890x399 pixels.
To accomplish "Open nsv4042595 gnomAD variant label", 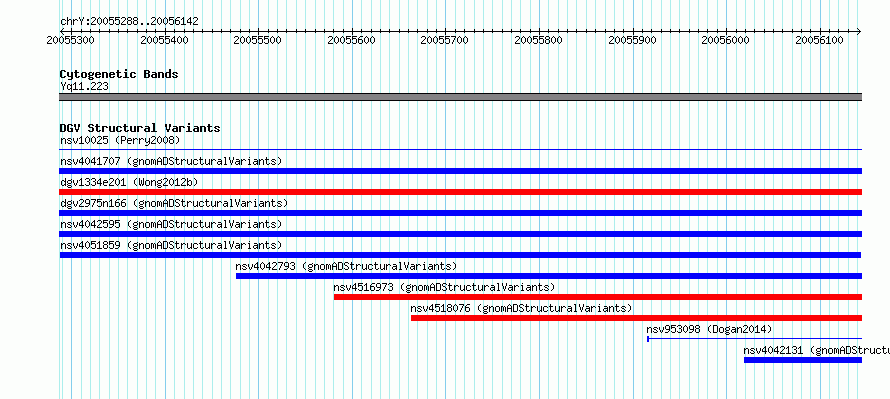I will 171,224.
